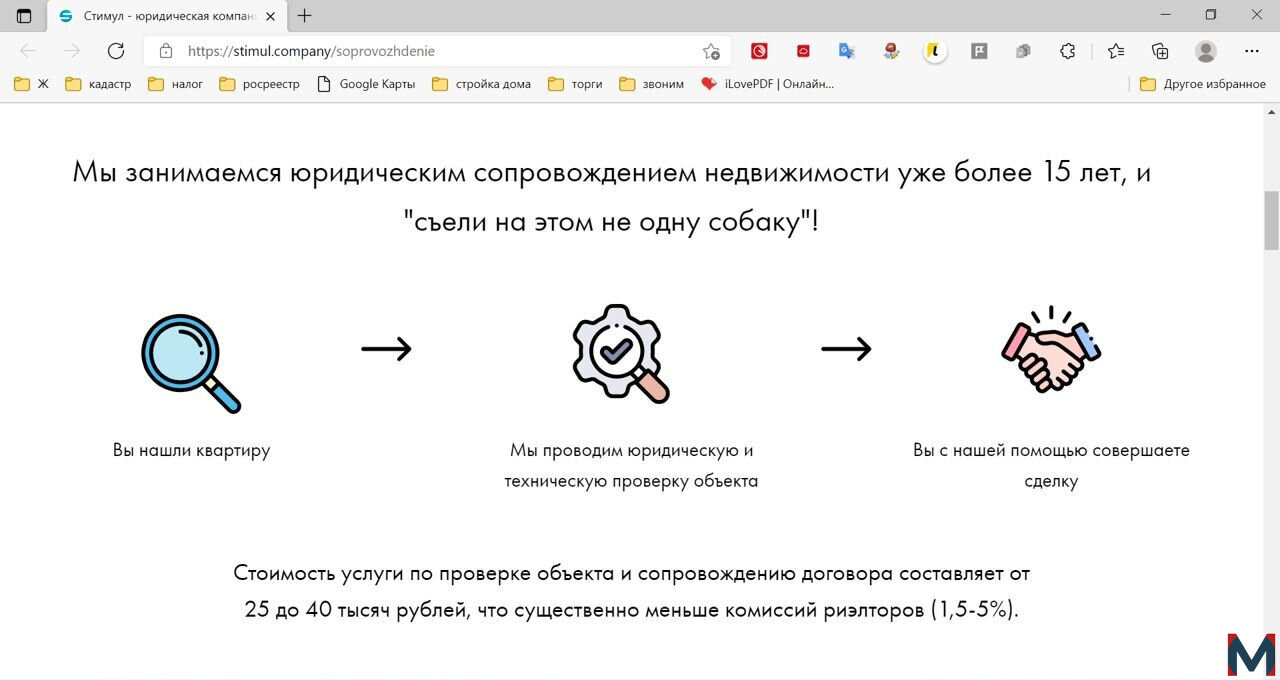
Task: Click the 'Вы нашли квартиру' caption
Action: pos(191,450)
